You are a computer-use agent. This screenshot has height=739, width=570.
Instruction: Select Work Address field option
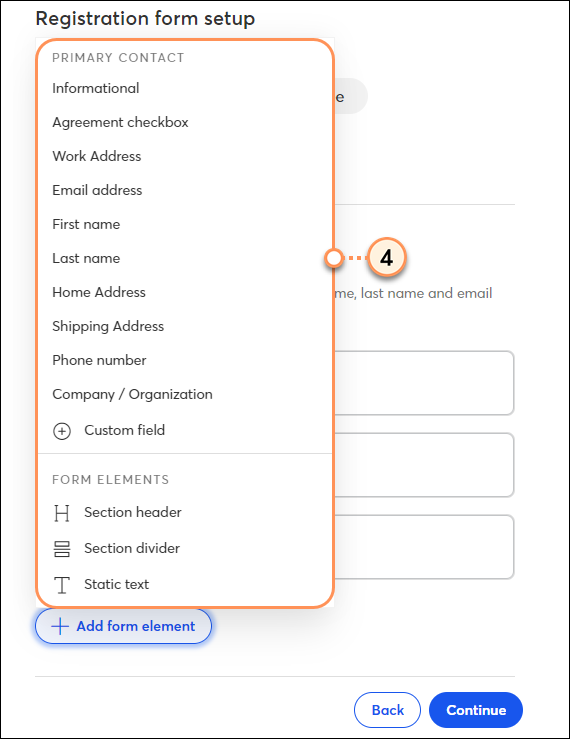[x=185, y=156]
